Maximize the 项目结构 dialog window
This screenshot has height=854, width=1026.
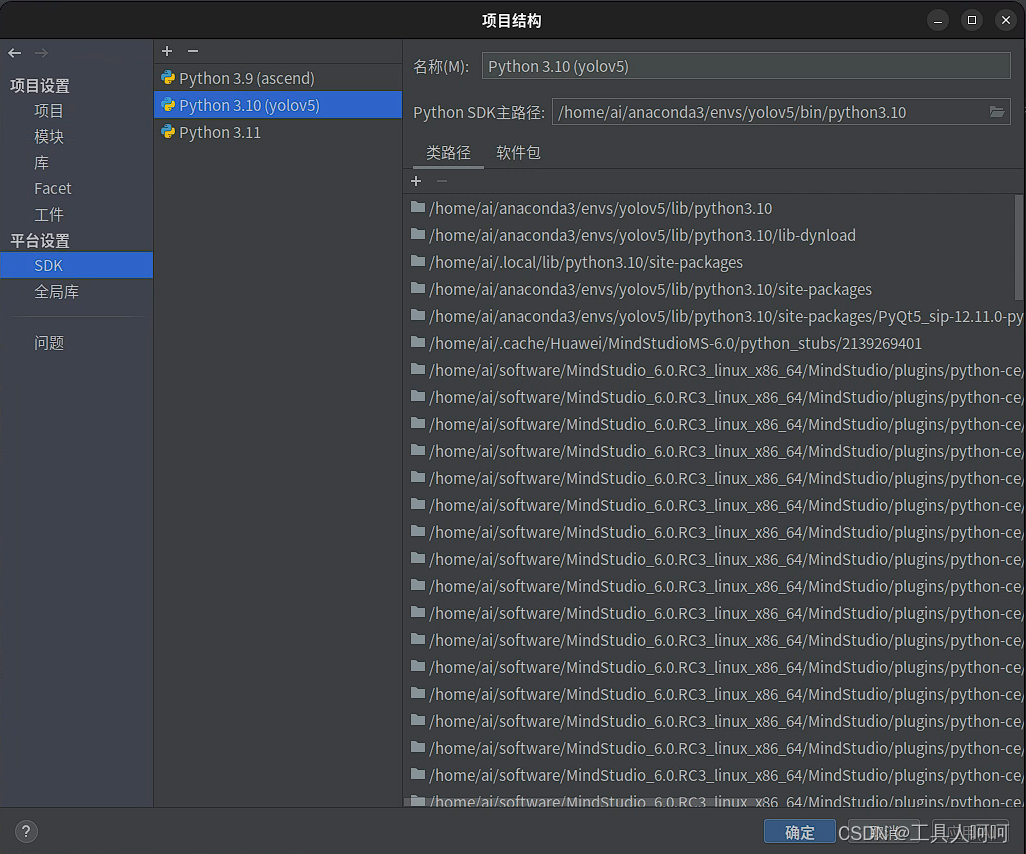(x=972, y=20)
